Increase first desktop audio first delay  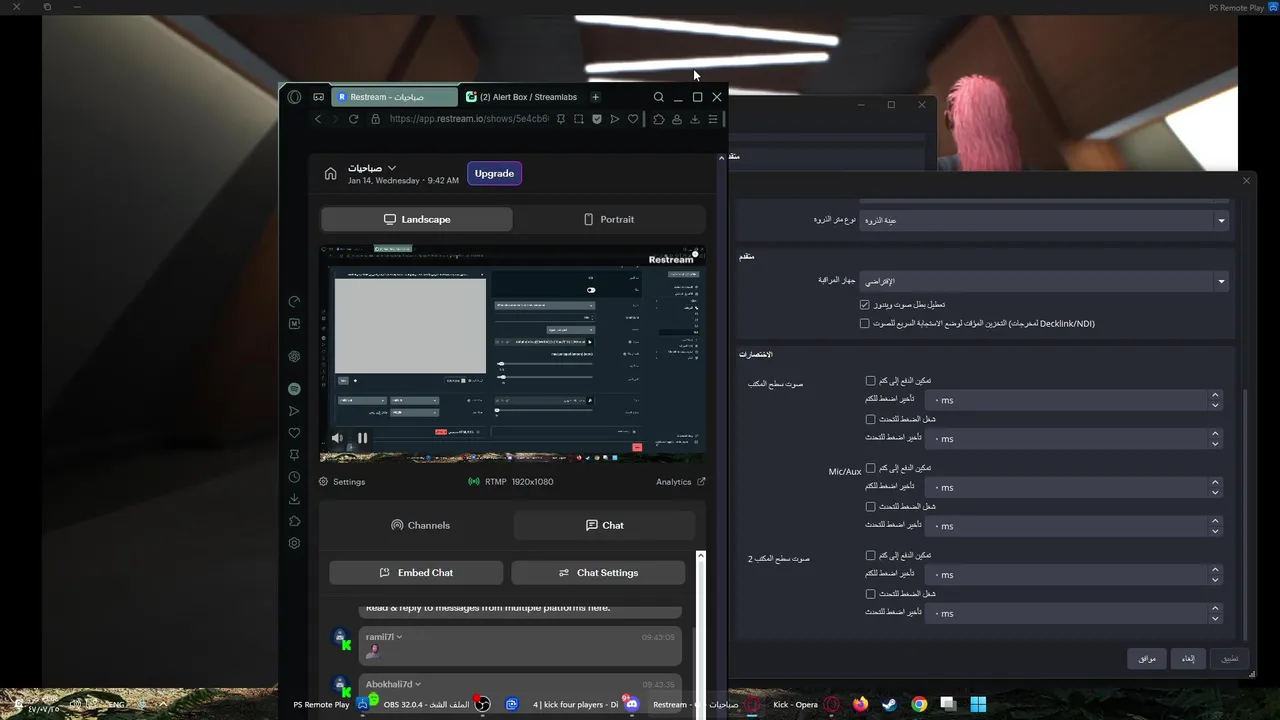1215,395
